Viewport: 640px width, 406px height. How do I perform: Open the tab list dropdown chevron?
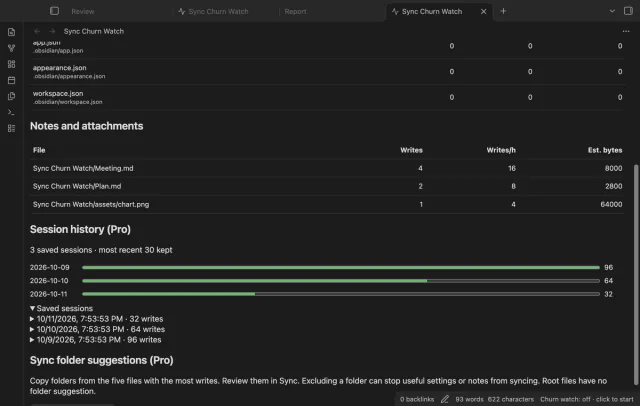point(612,11)
